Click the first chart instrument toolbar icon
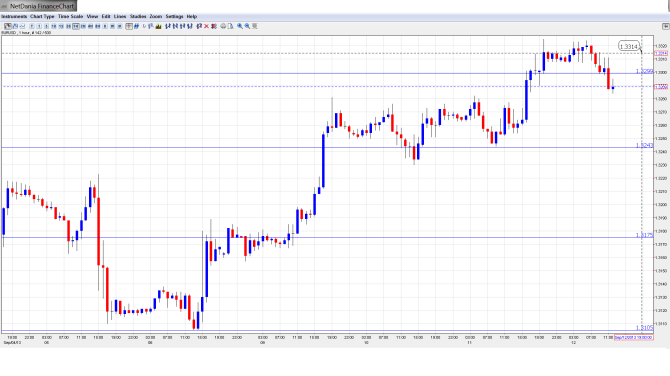Image resolution: width=670 pixels, height=376 pixels. click(8, 26)
